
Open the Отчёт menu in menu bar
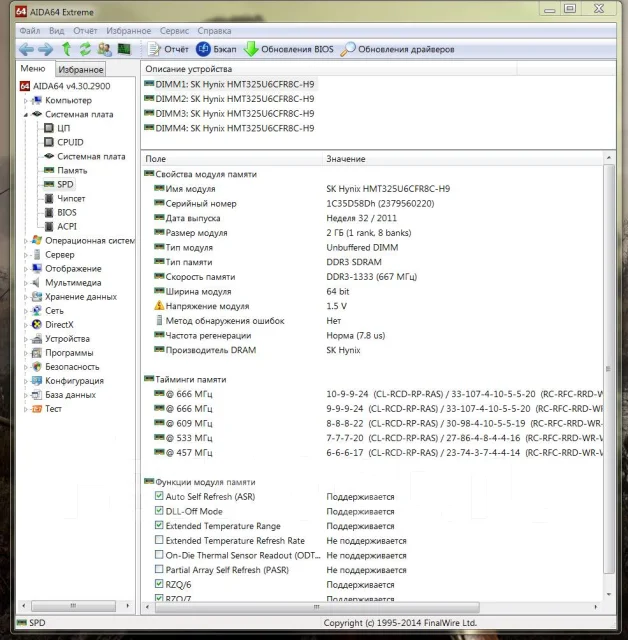coord(85,31)
